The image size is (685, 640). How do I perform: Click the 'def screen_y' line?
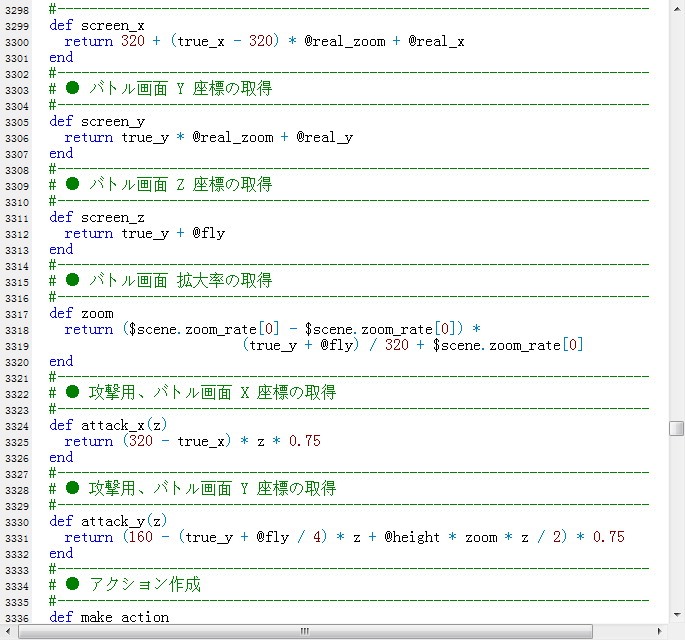pyautogui.click(x=97, y=121)
